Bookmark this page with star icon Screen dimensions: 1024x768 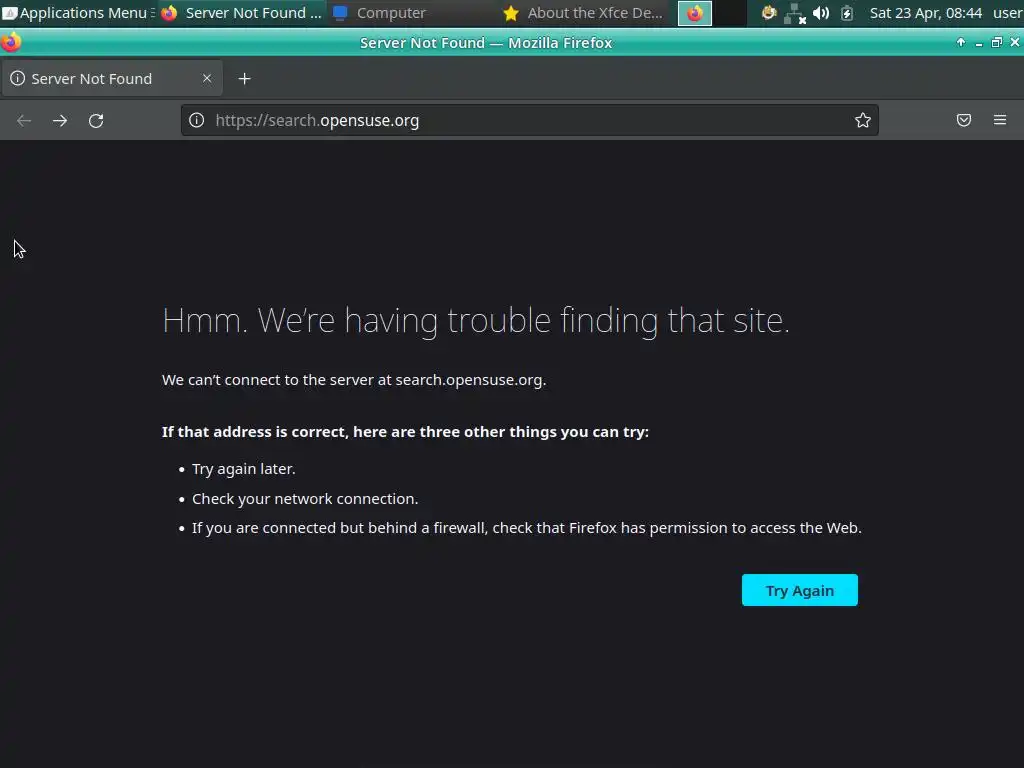tap(863, 120)
